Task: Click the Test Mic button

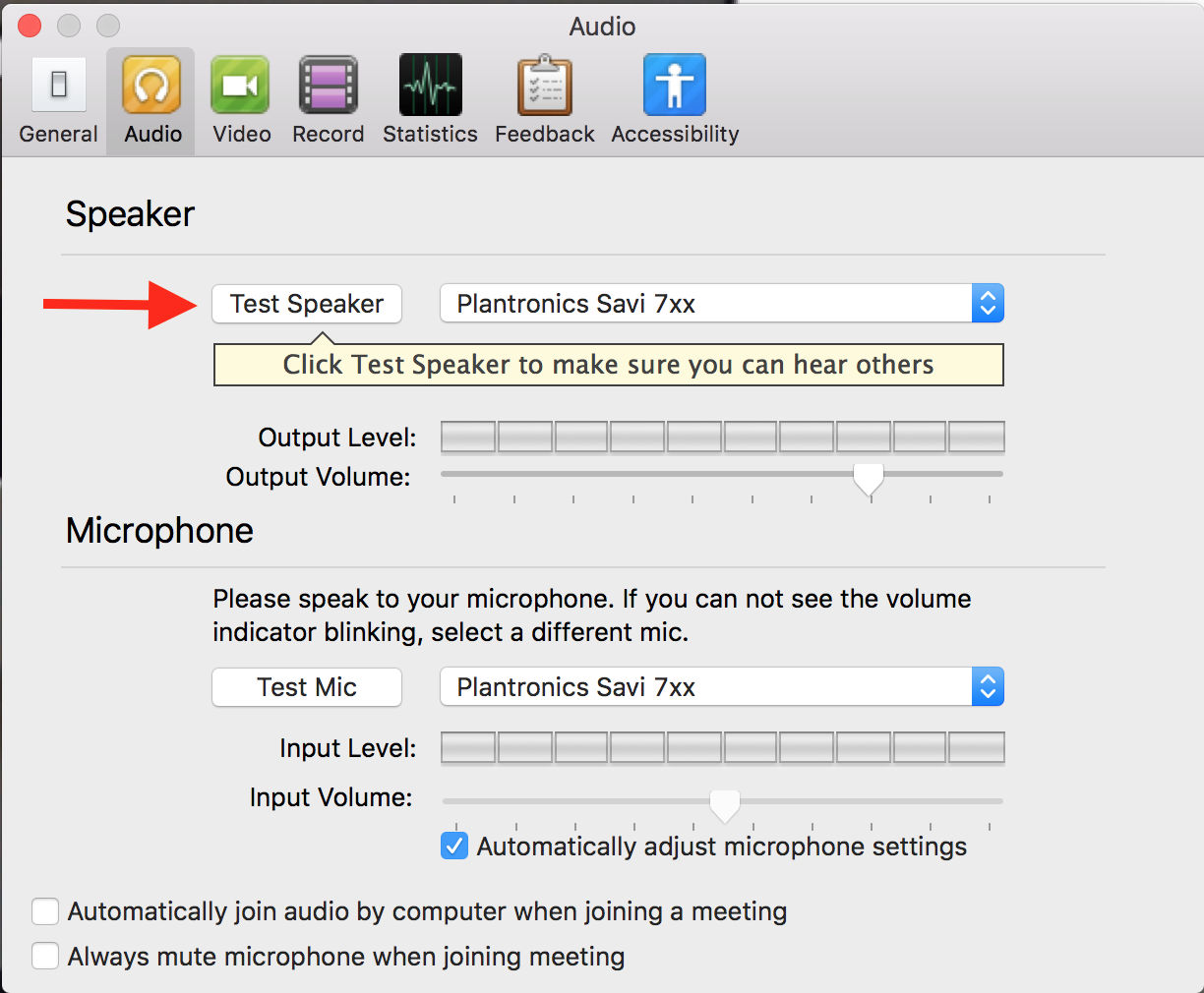Action: click(x=307, y=687)
